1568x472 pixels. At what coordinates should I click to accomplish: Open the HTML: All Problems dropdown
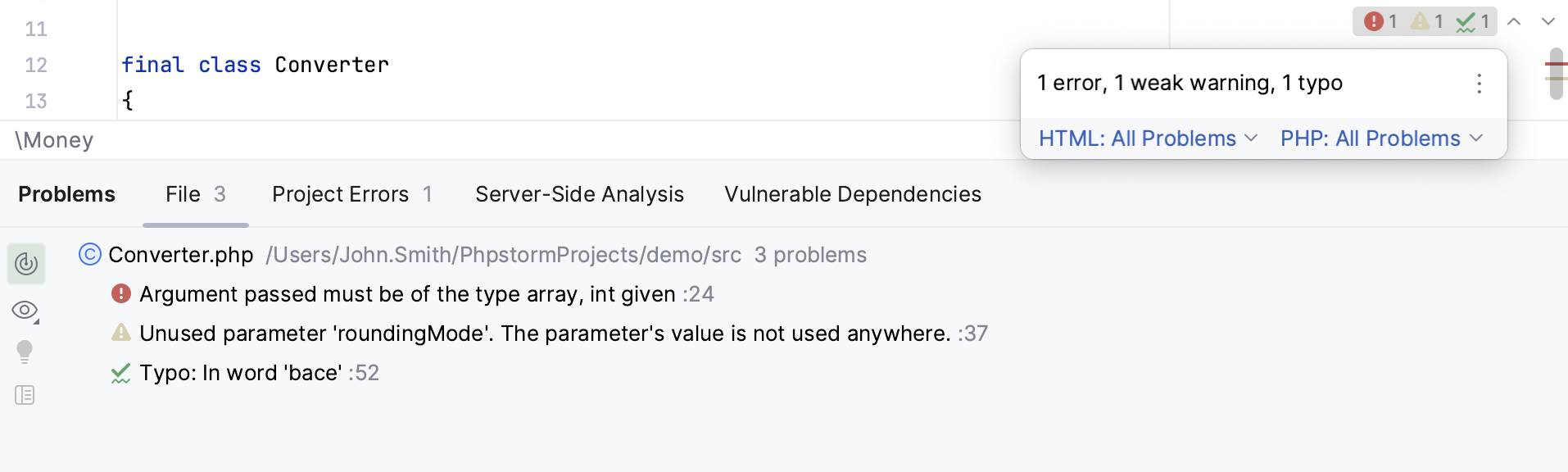(1145, 138)
